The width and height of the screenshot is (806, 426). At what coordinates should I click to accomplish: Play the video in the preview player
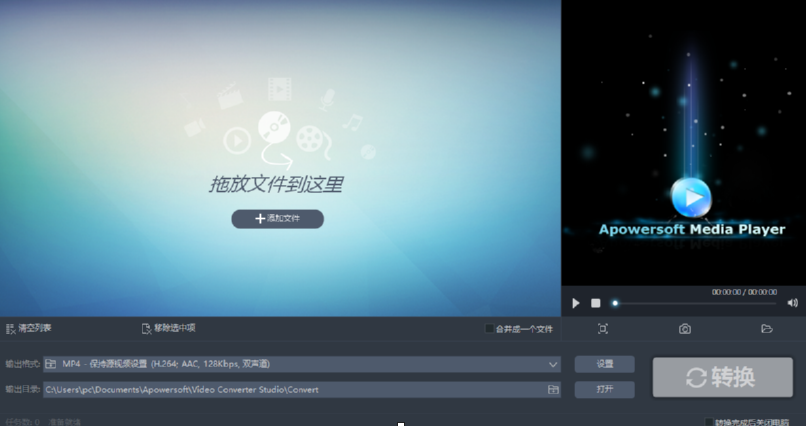[x=576, y=303]
